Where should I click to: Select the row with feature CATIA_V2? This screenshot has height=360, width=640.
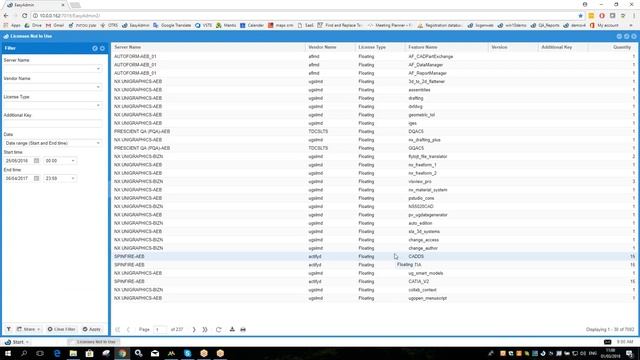pos(374,282)
